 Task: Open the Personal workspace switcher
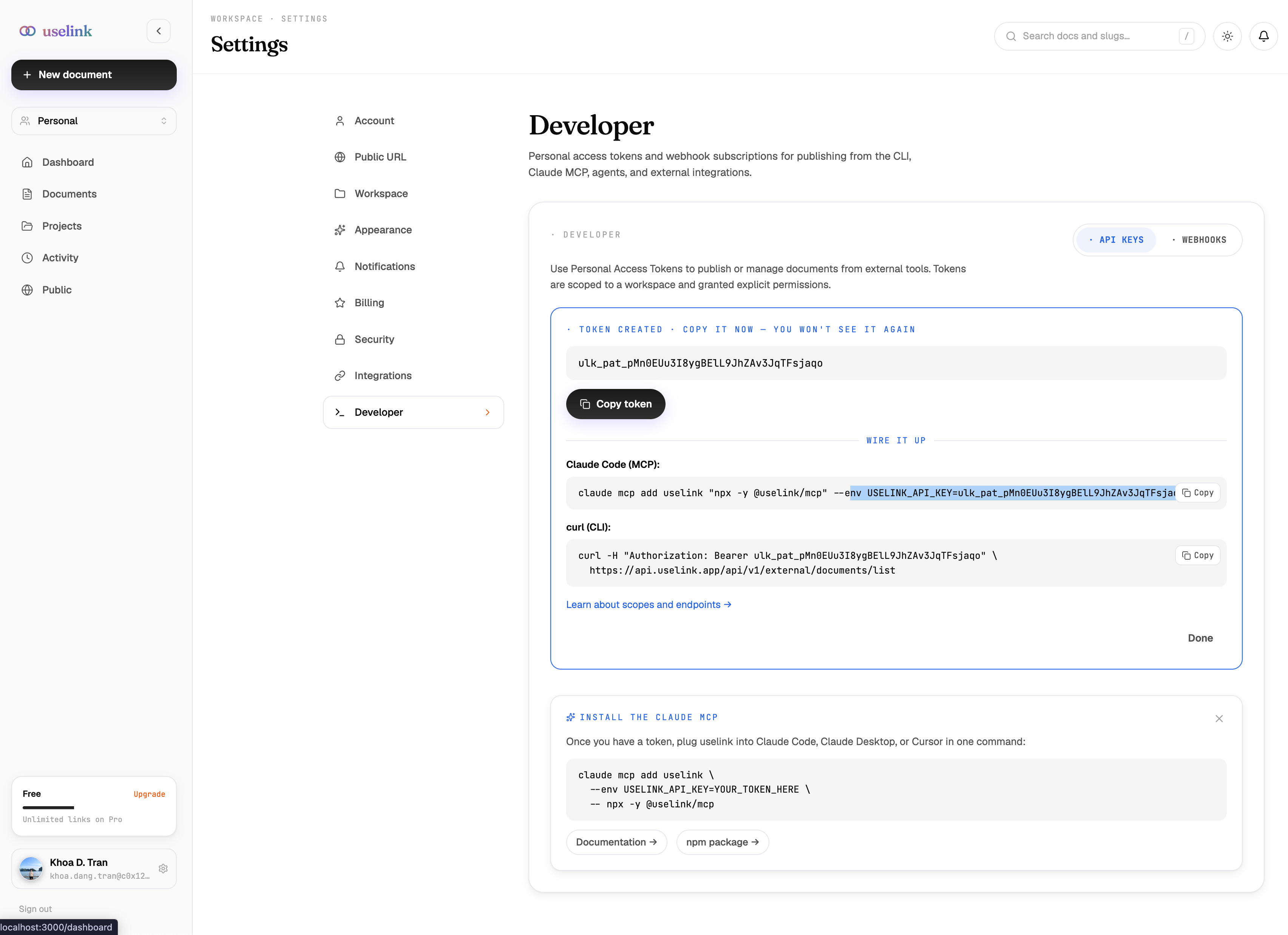(x=94, y=121)
